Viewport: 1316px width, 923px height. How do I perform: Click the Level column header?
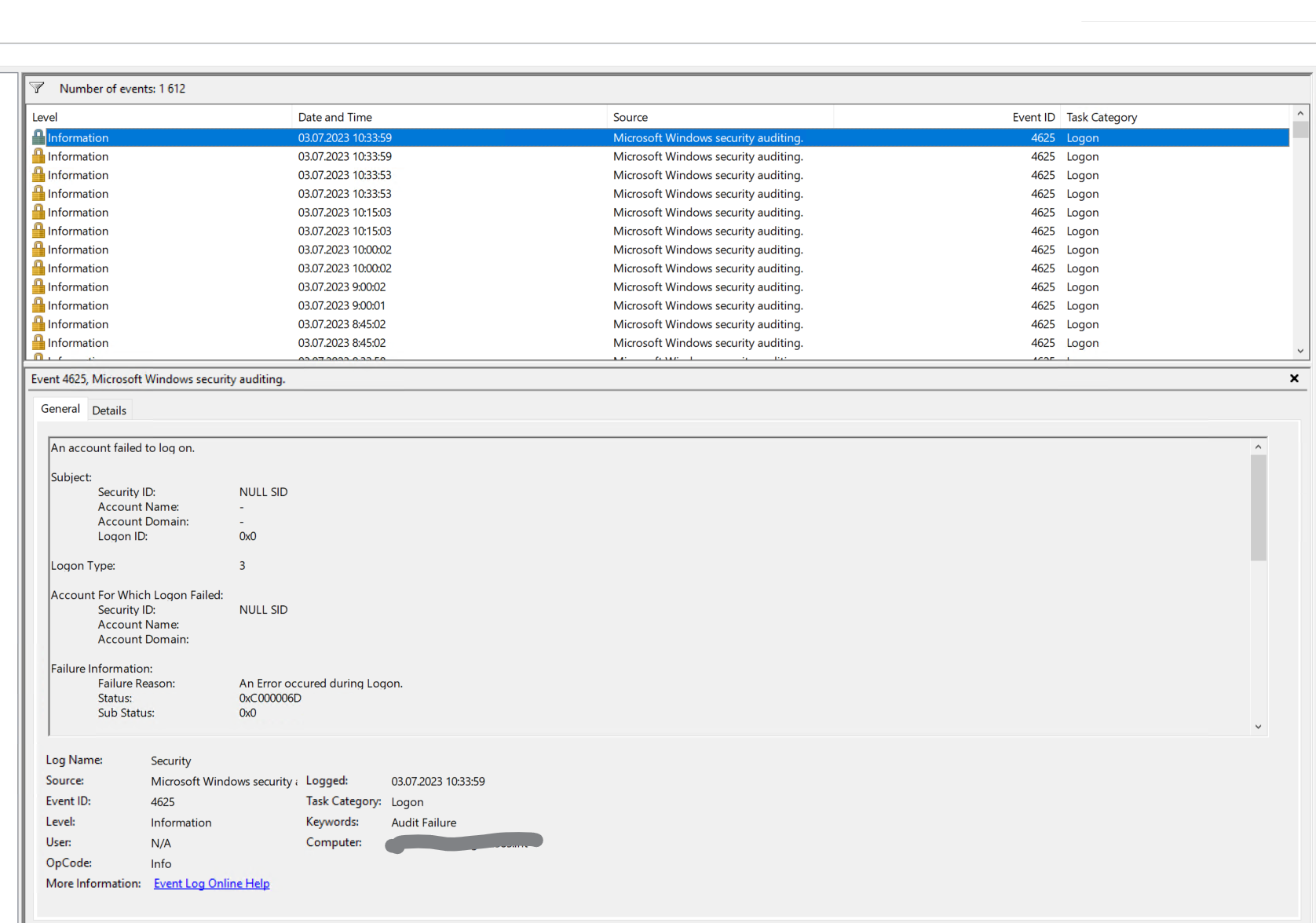tap(45, 116)
